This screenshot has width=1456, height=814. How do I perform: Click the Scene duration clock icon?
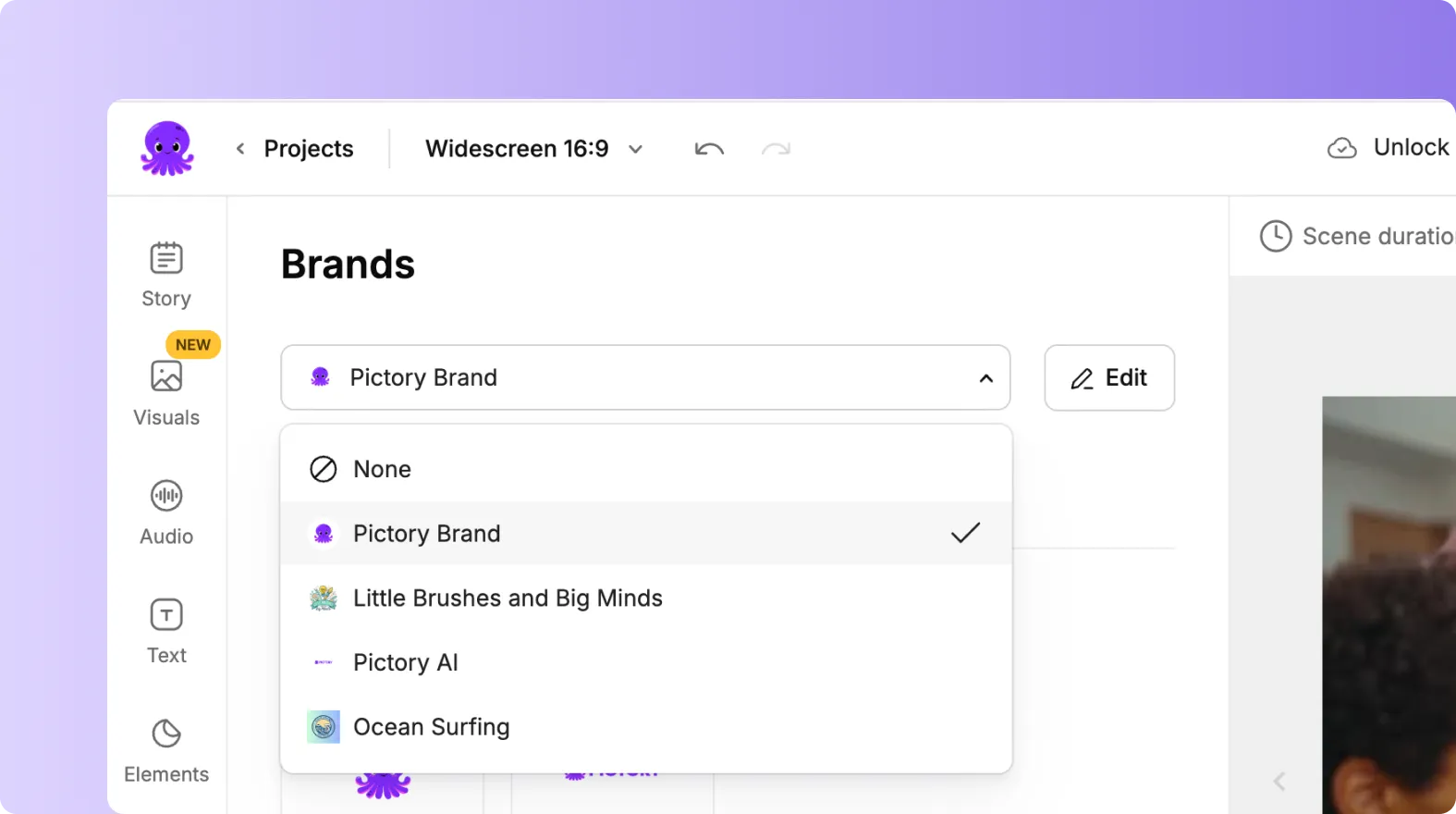[x=1276, y=236]
